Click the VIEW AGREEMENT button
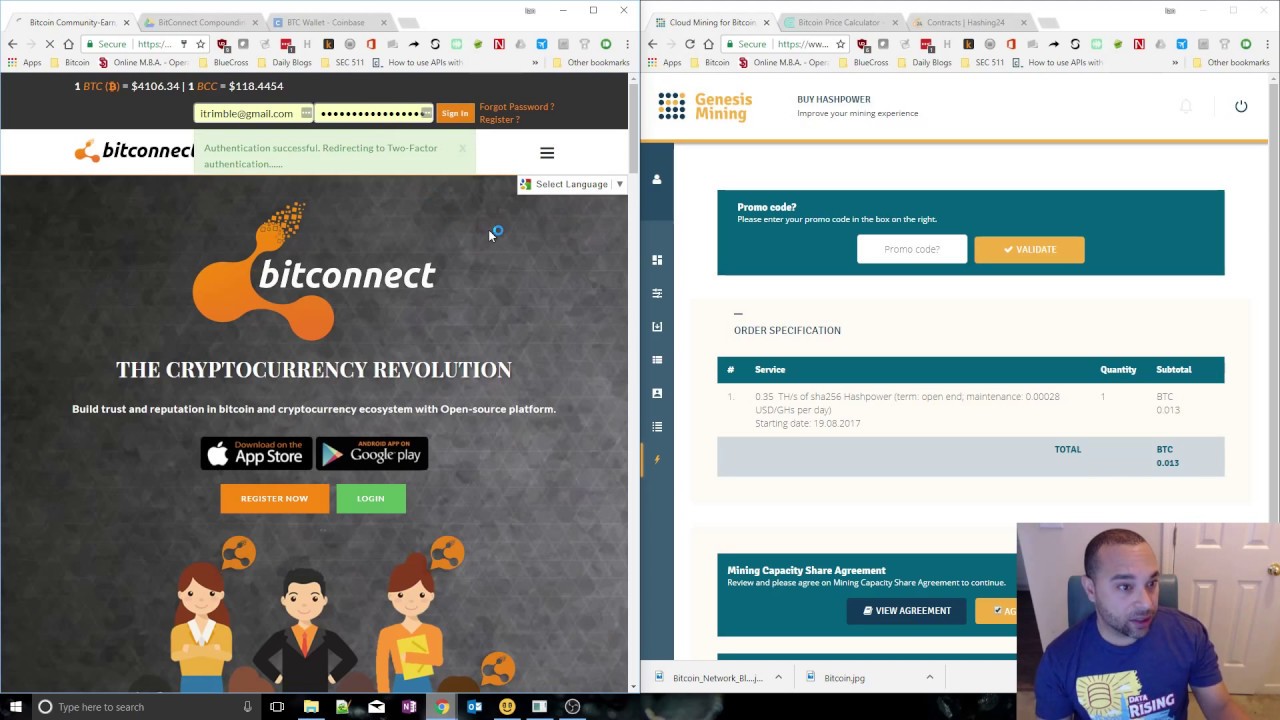The height and width of the screenshot is (720, 1280). tap(907, 610)
